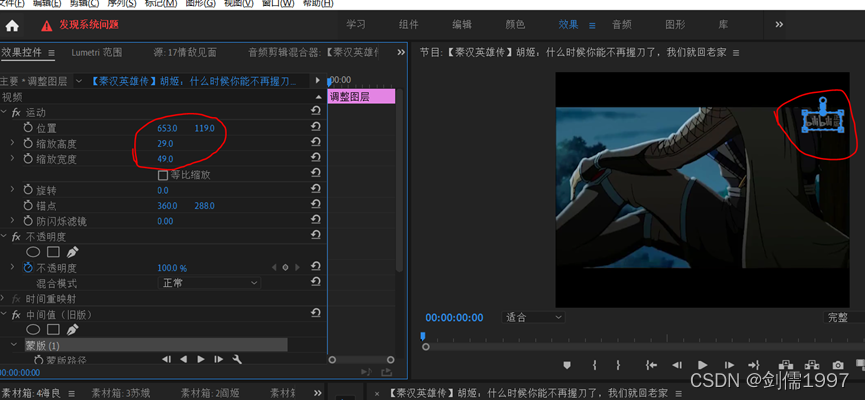Track selected mask forward
Image resolution: width=865 pixels, height=400 pixels.
[x=201, y=359]
